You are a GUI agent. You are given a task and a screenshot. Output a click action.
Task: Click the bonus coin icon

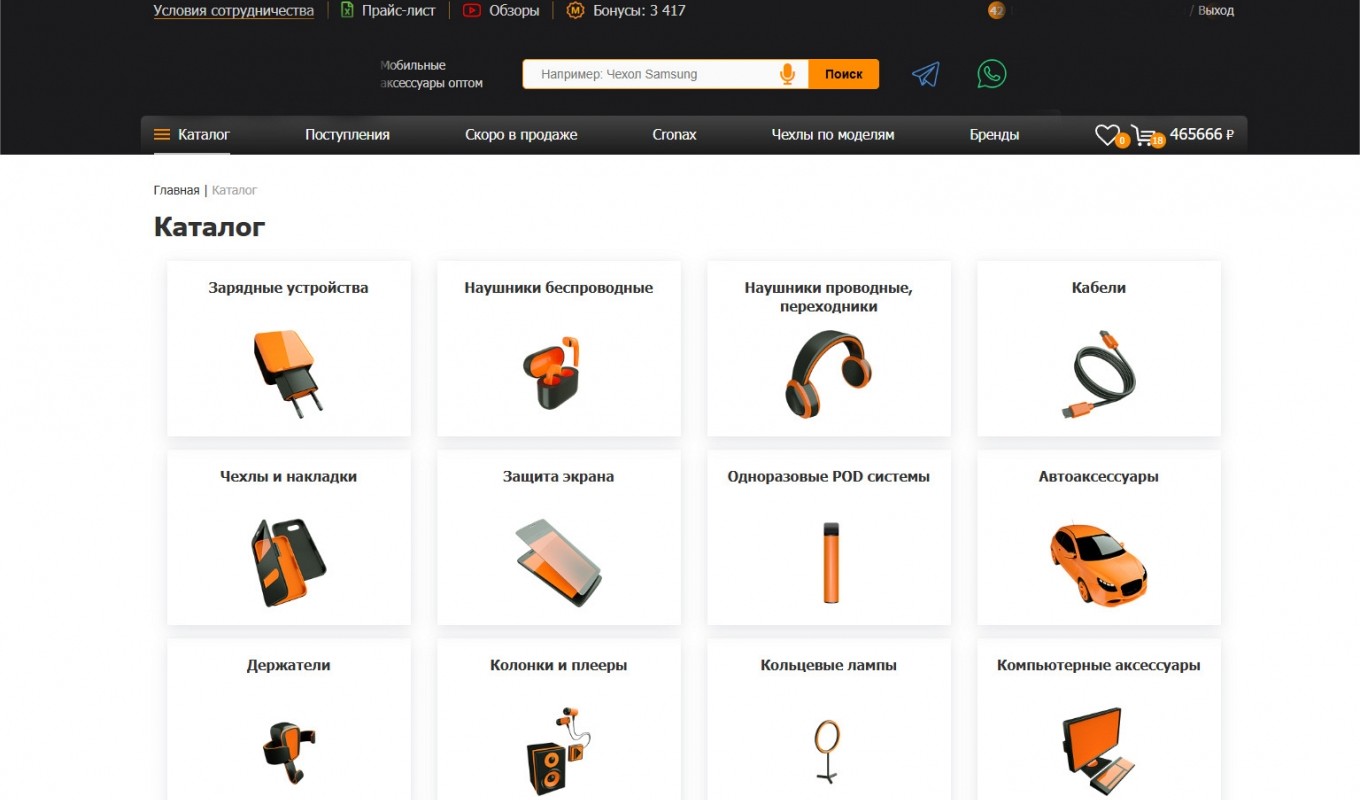pyautogui.click(x=575, y=11)
